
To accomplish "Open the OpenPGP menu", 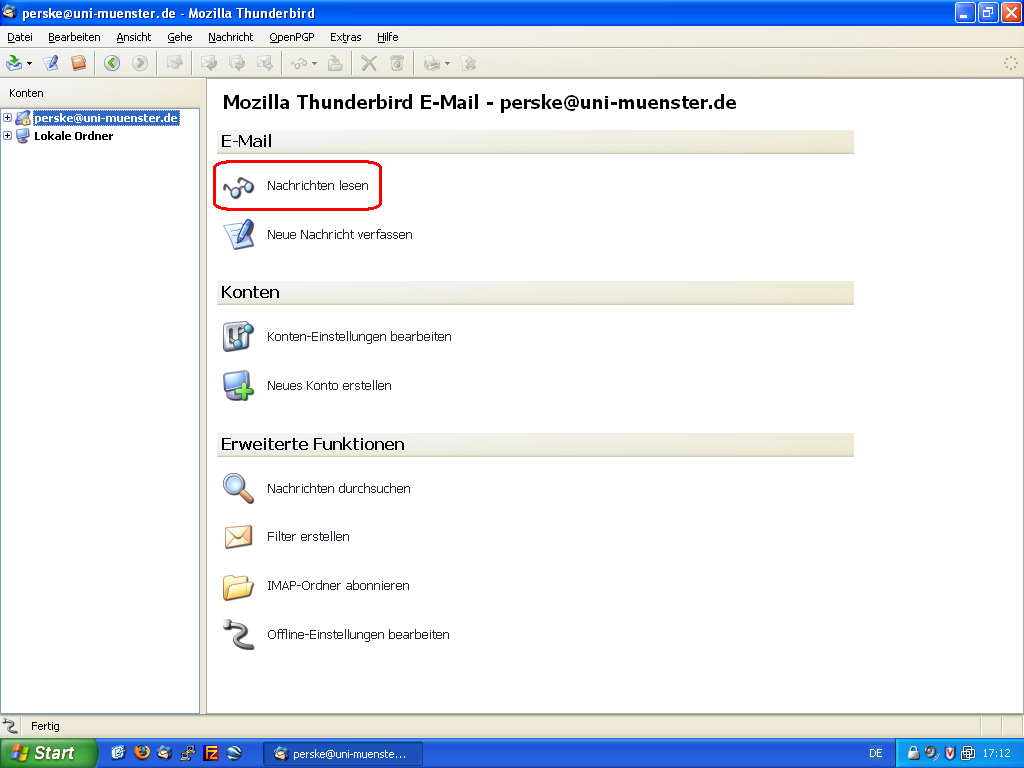I will click(291, 37).
